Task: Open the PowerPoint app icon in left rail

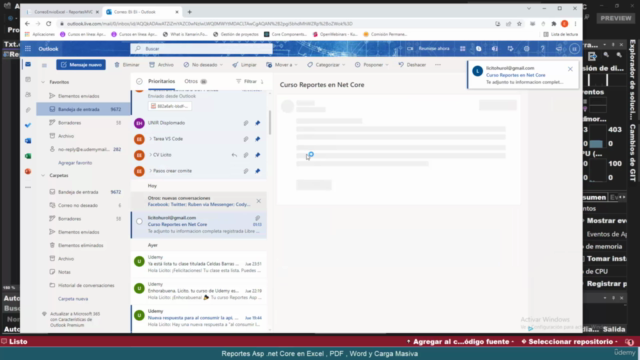Action: pos(28,171)
